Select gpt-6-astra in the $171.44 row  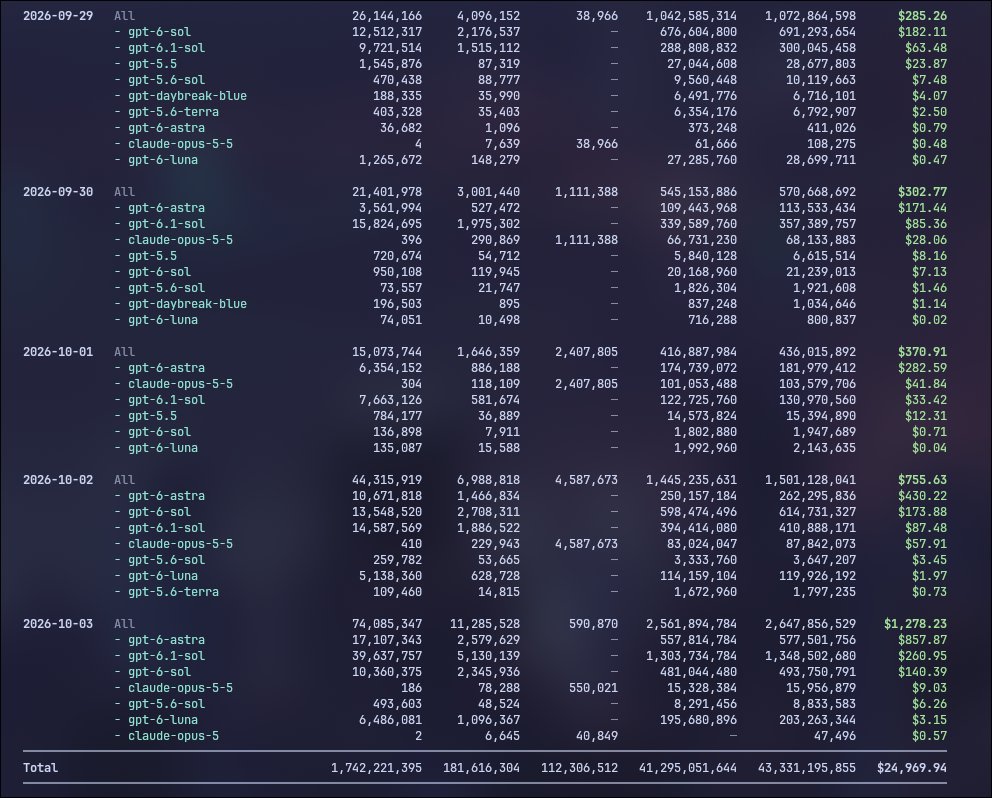166,208
